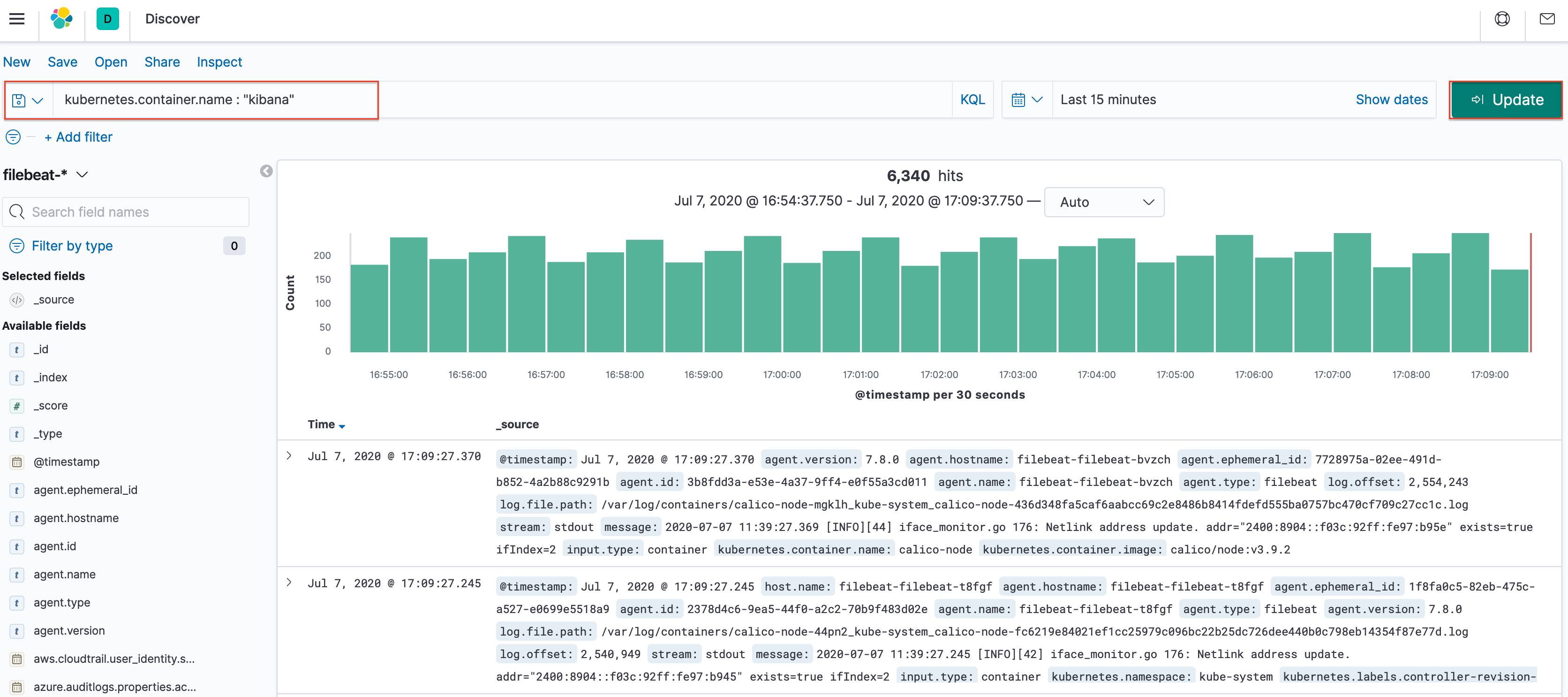
Task: Select the Inspect menu item
Action: [218, 62]
